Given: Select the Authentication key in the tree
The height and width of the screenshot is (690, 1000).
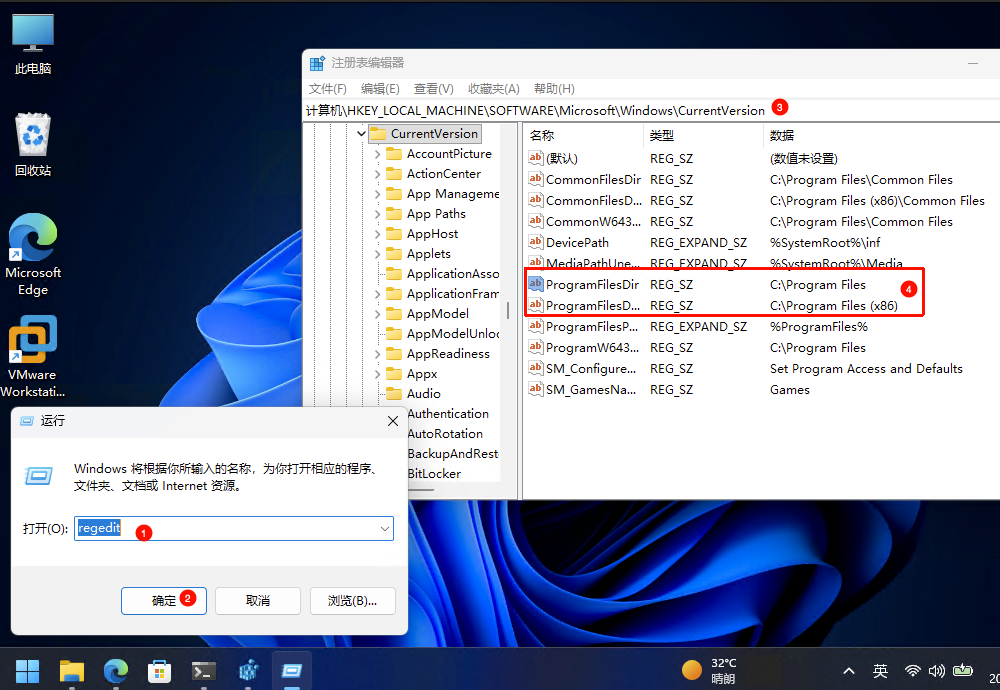Looking at the screenshot, I should point(448,414).
